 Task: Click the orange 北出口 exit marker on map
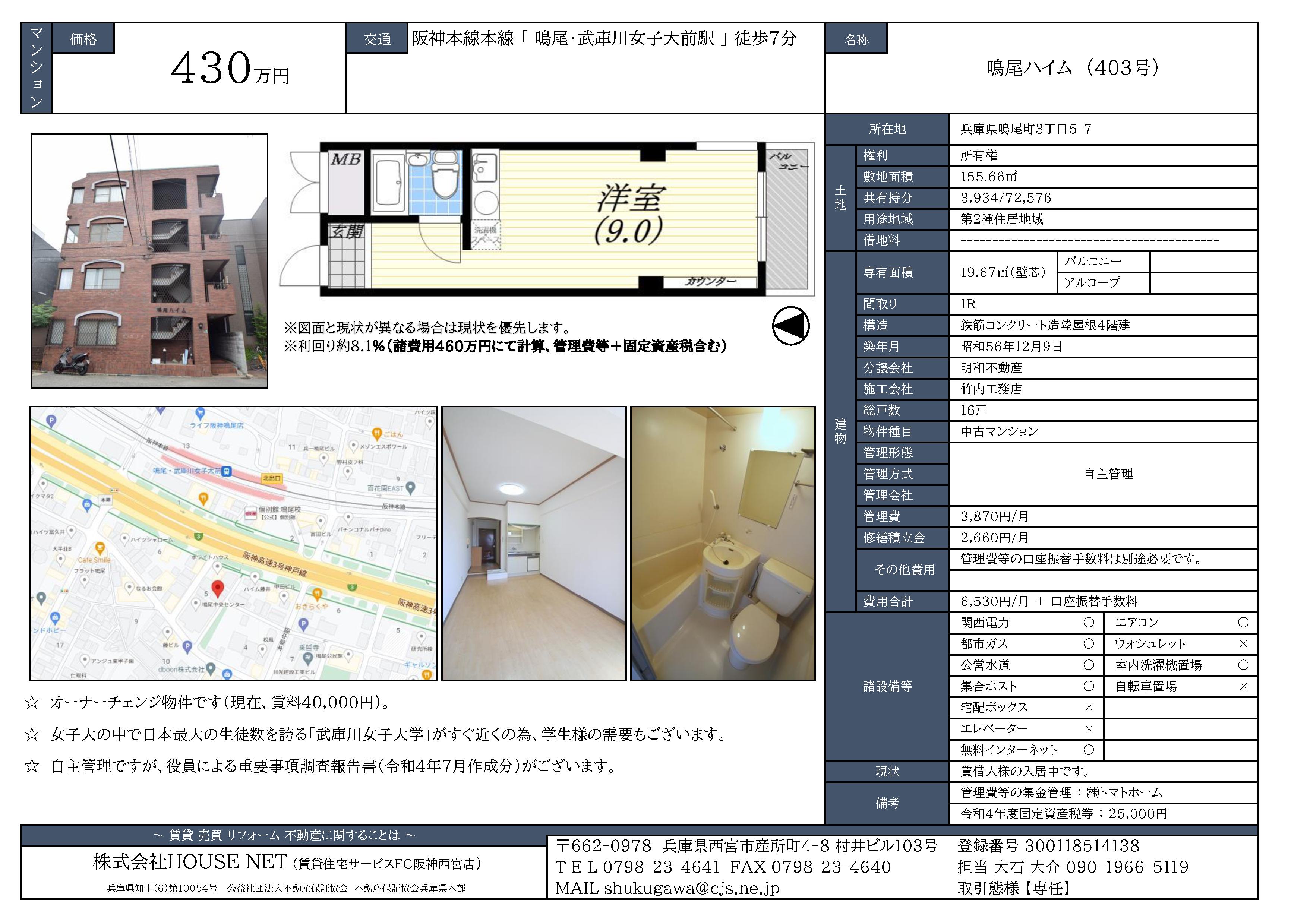click(x=272, y=478)
